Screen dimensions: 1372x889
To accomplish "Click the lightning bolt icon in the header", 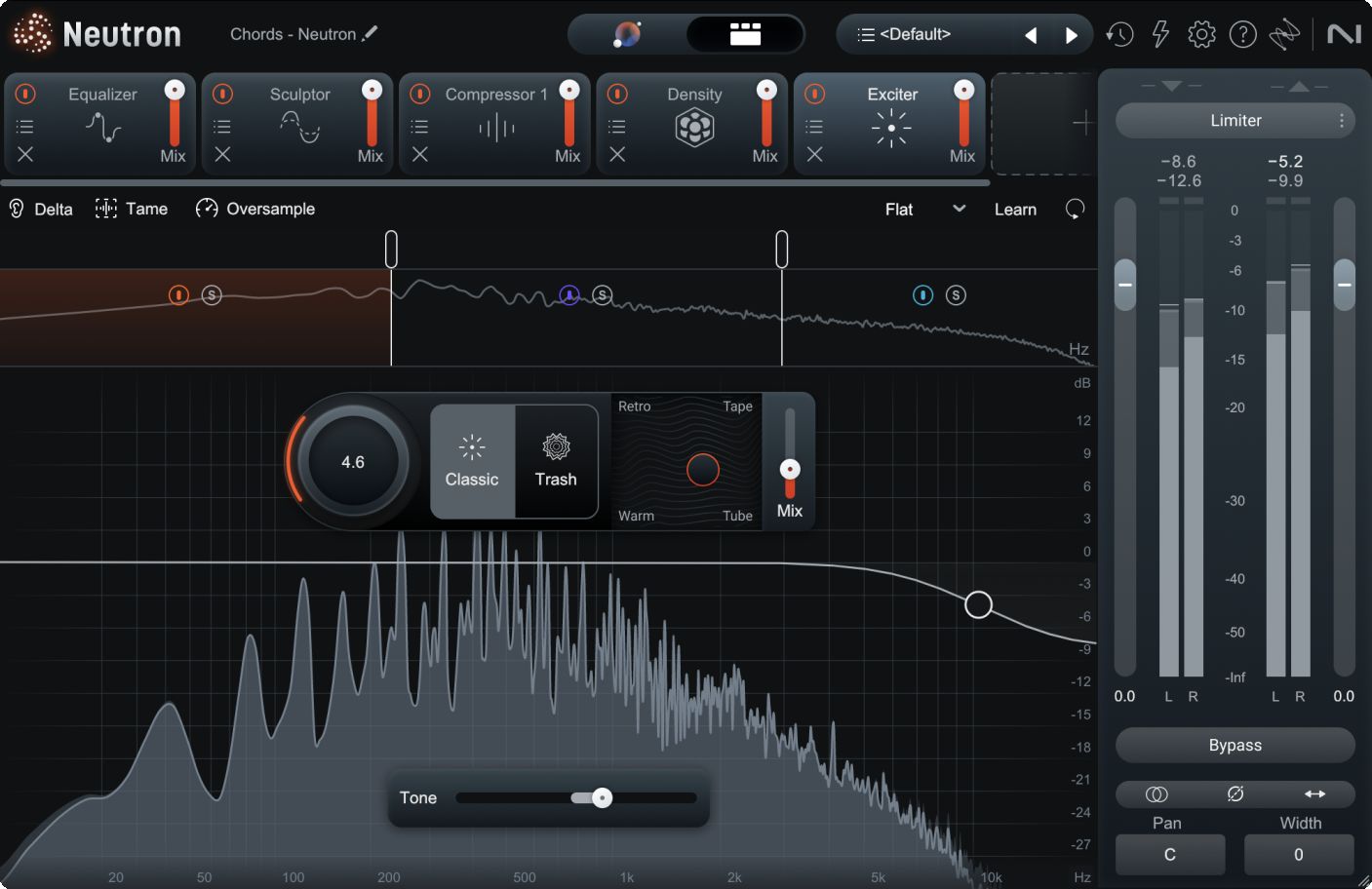I will 1160,34.
